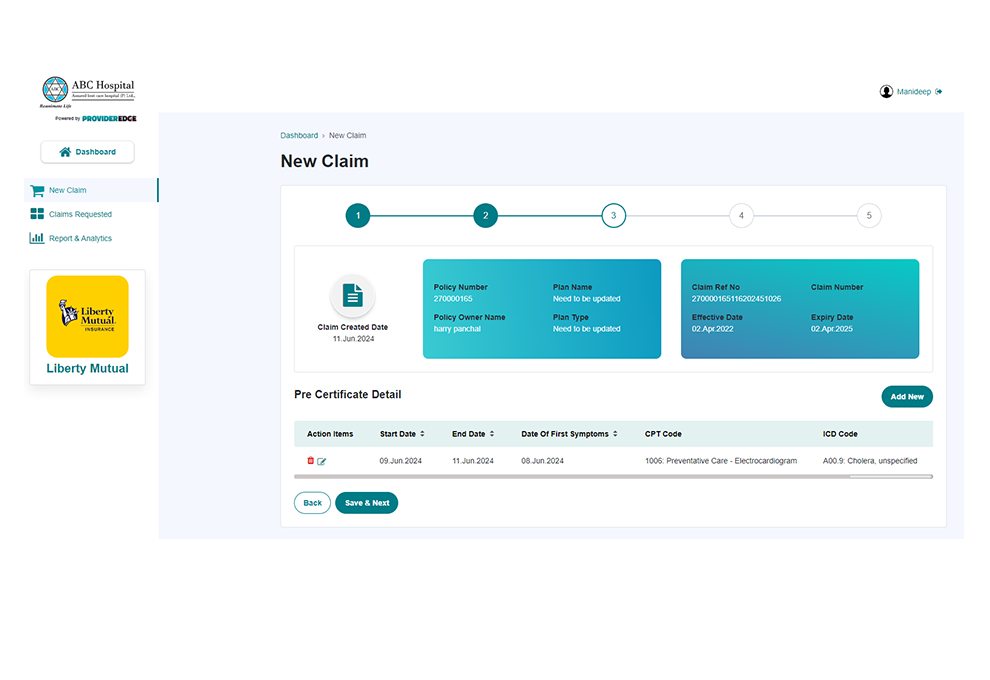990x680 pixels.
Task: Sort by Date Of First Symptoms column
Action: 614,433
